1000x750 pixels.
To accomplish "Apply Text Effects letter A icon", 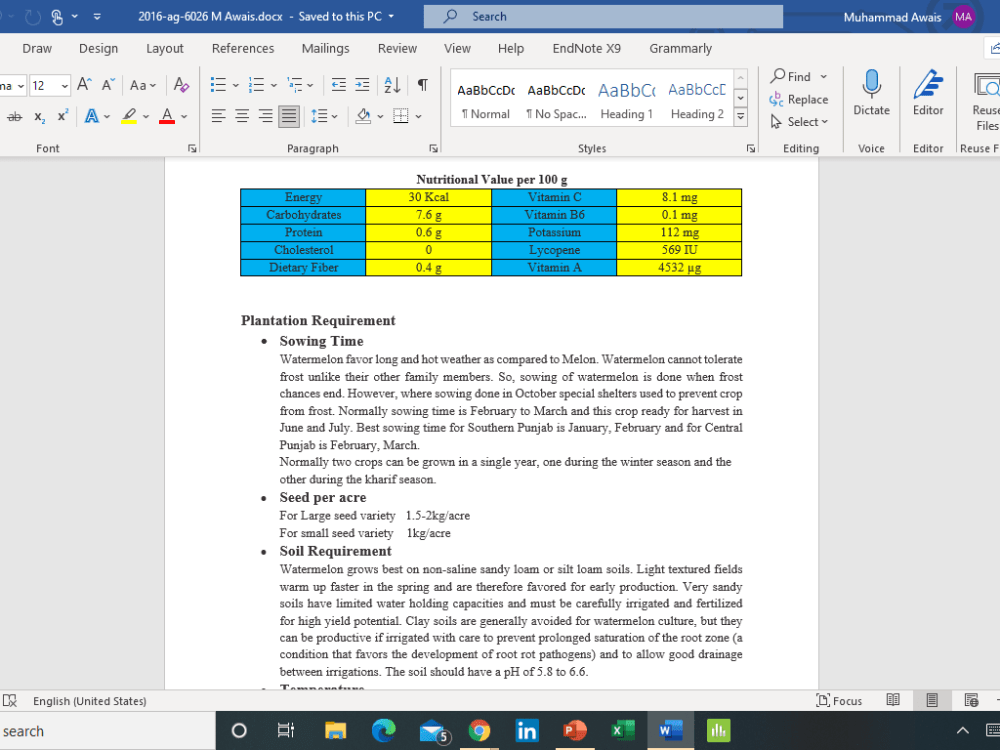I will tap(92, 117).
